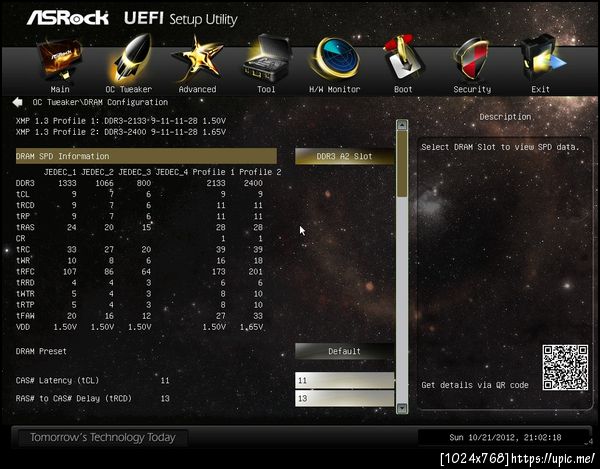Open the Advanced star icon
This screenshot has height=469, width=600.
point(197,58)
